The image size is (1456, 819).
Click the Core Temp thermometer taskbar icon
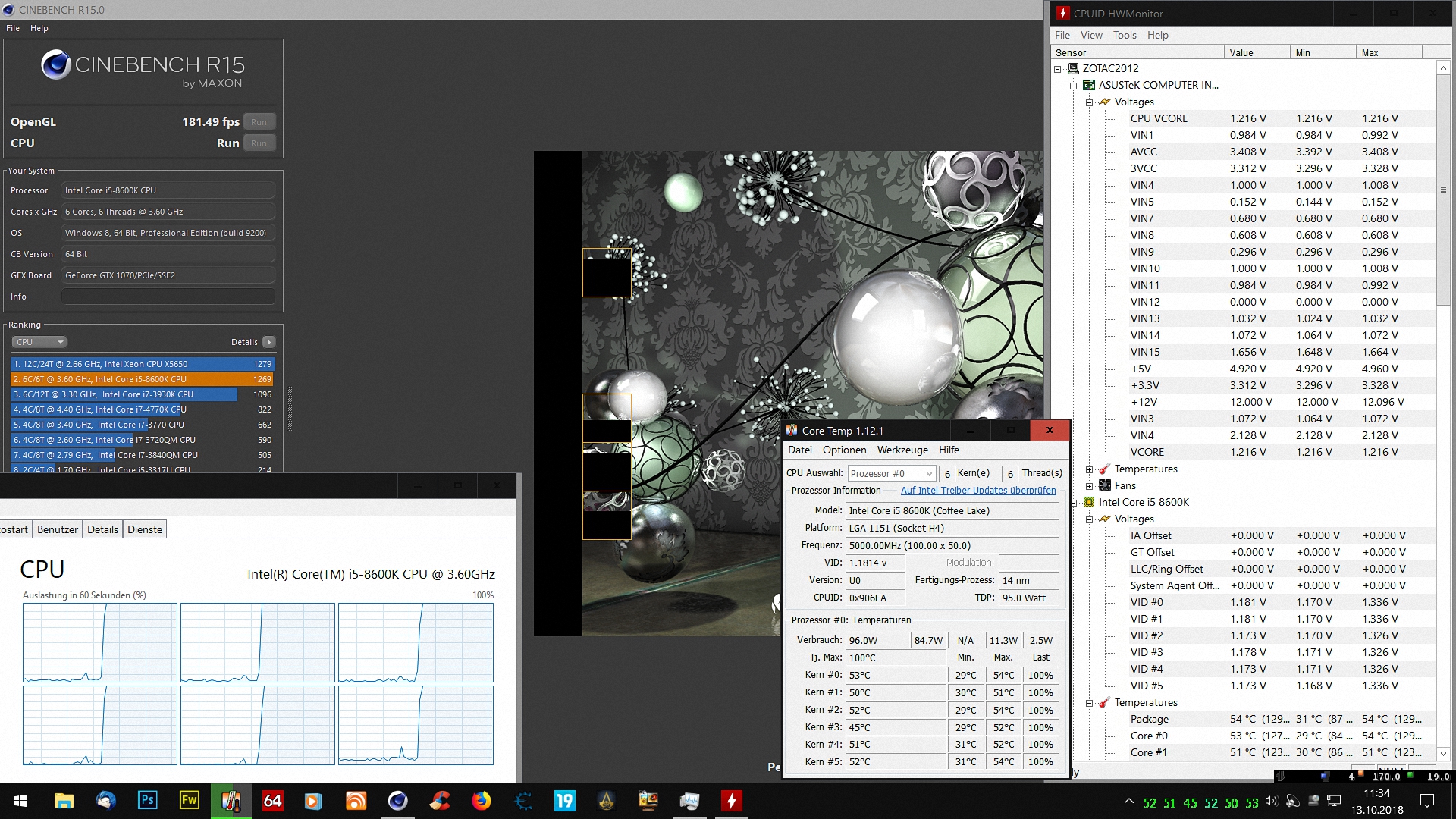point(231,801)
